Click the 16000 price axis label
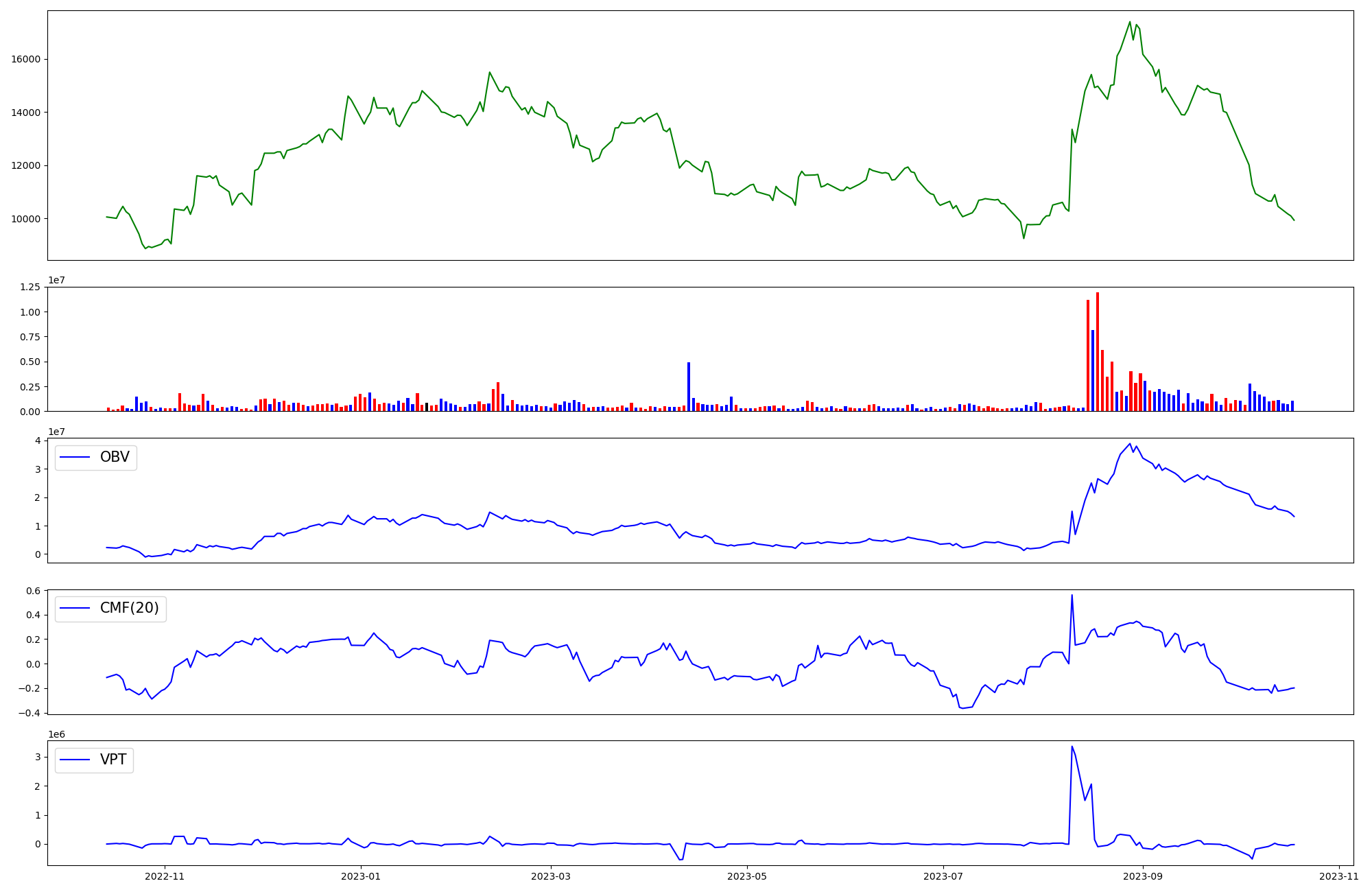 click(25, 60)
